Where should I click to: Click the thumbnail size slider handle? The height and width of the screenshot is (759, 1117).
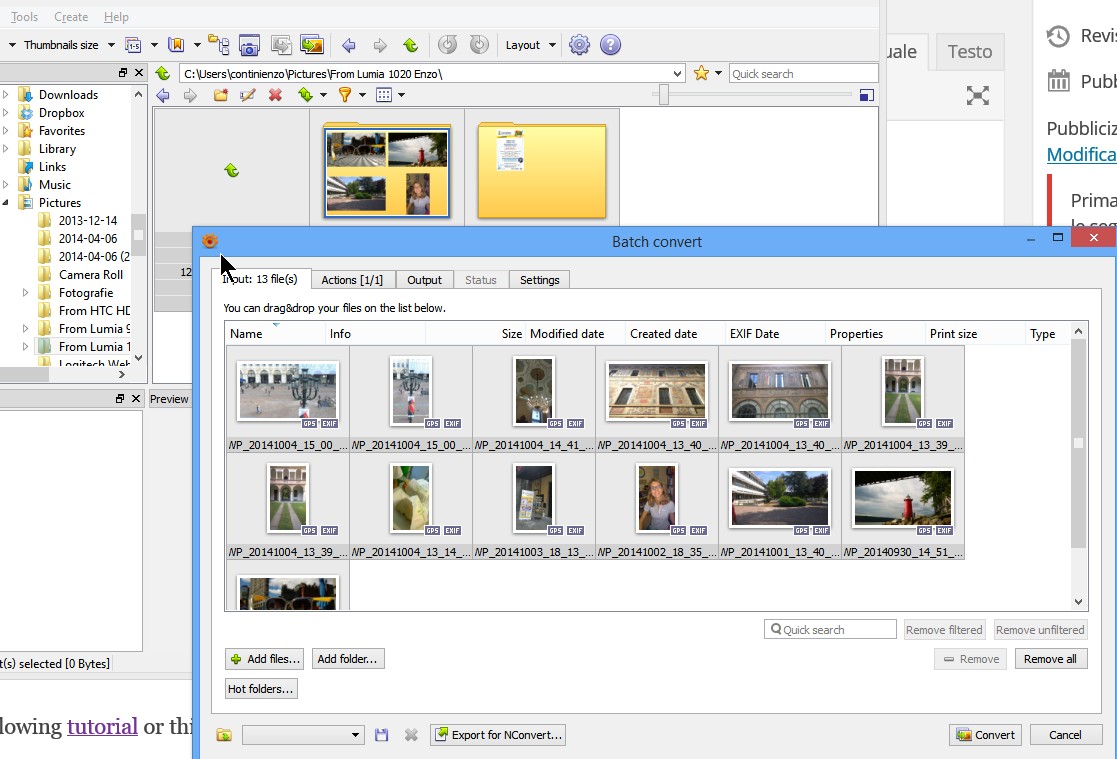click(662, 95)
